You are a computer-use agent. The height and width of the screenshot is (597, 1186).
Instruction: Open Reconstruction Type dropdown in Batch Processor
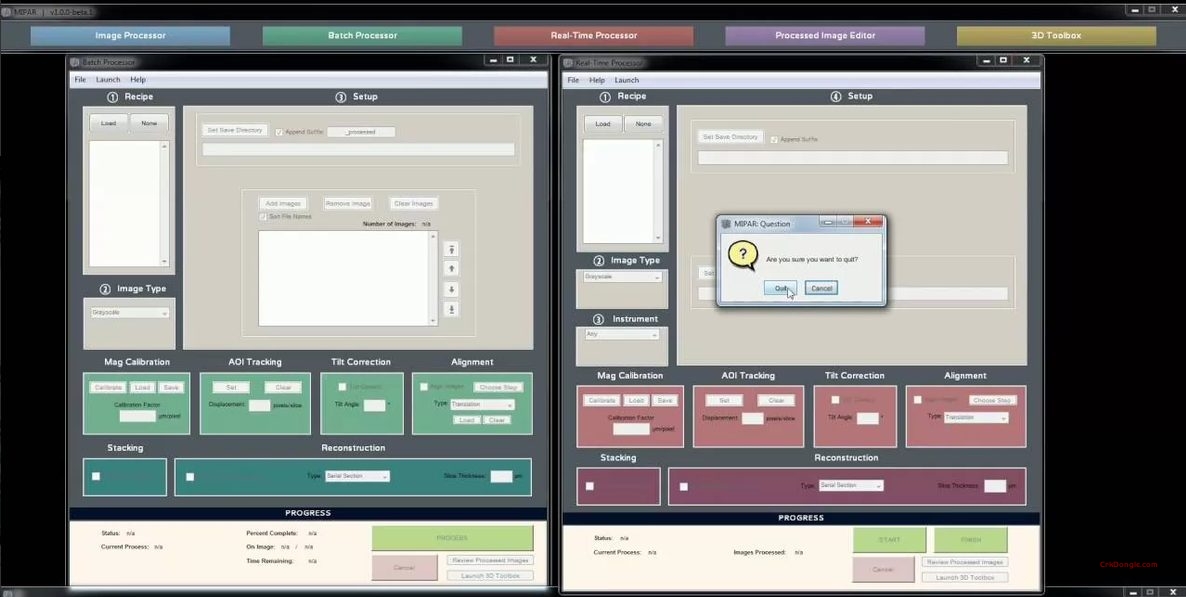point(357,476)
